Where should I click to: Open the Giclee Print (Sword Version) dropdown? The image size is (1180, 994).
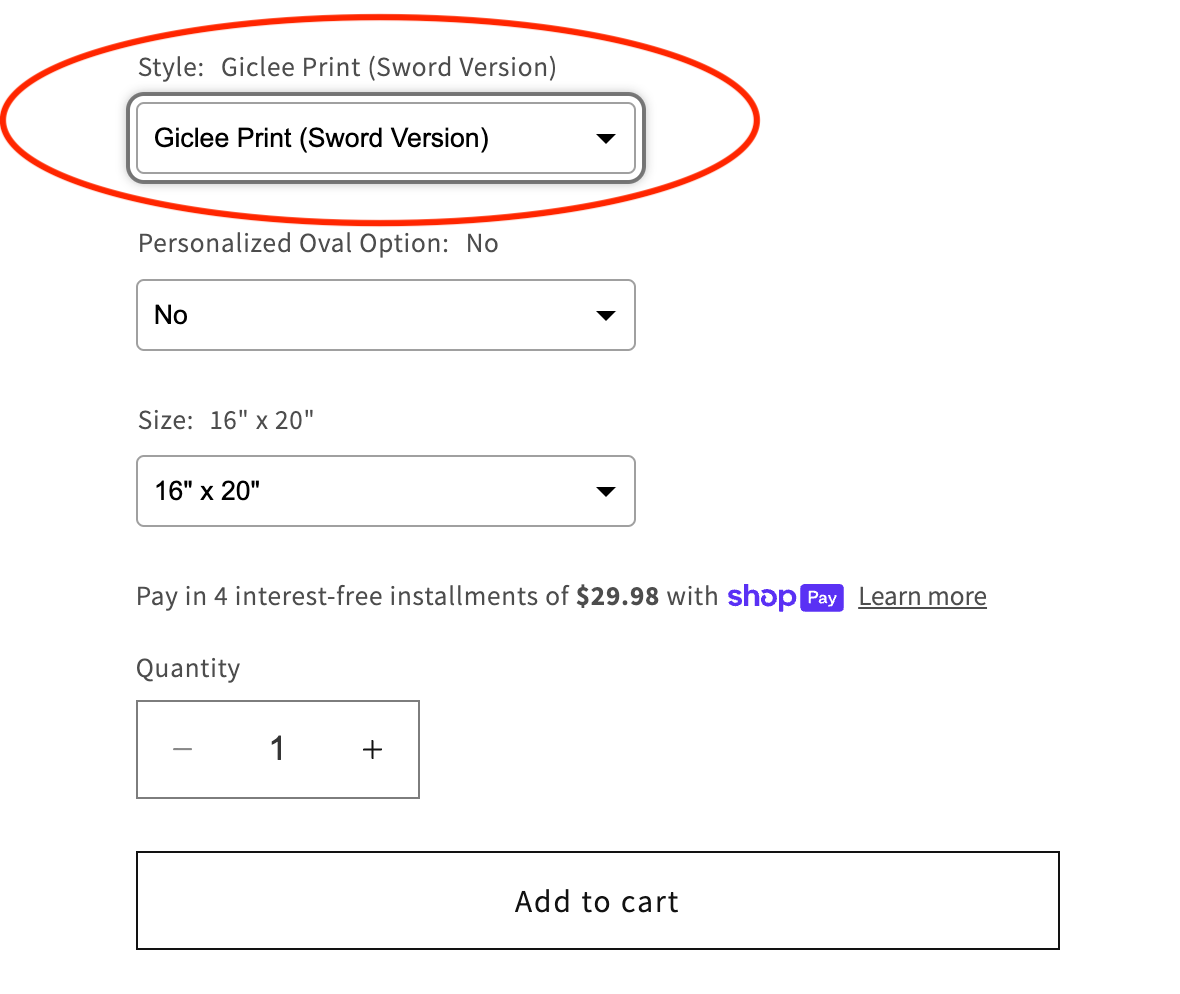point(385,139)
